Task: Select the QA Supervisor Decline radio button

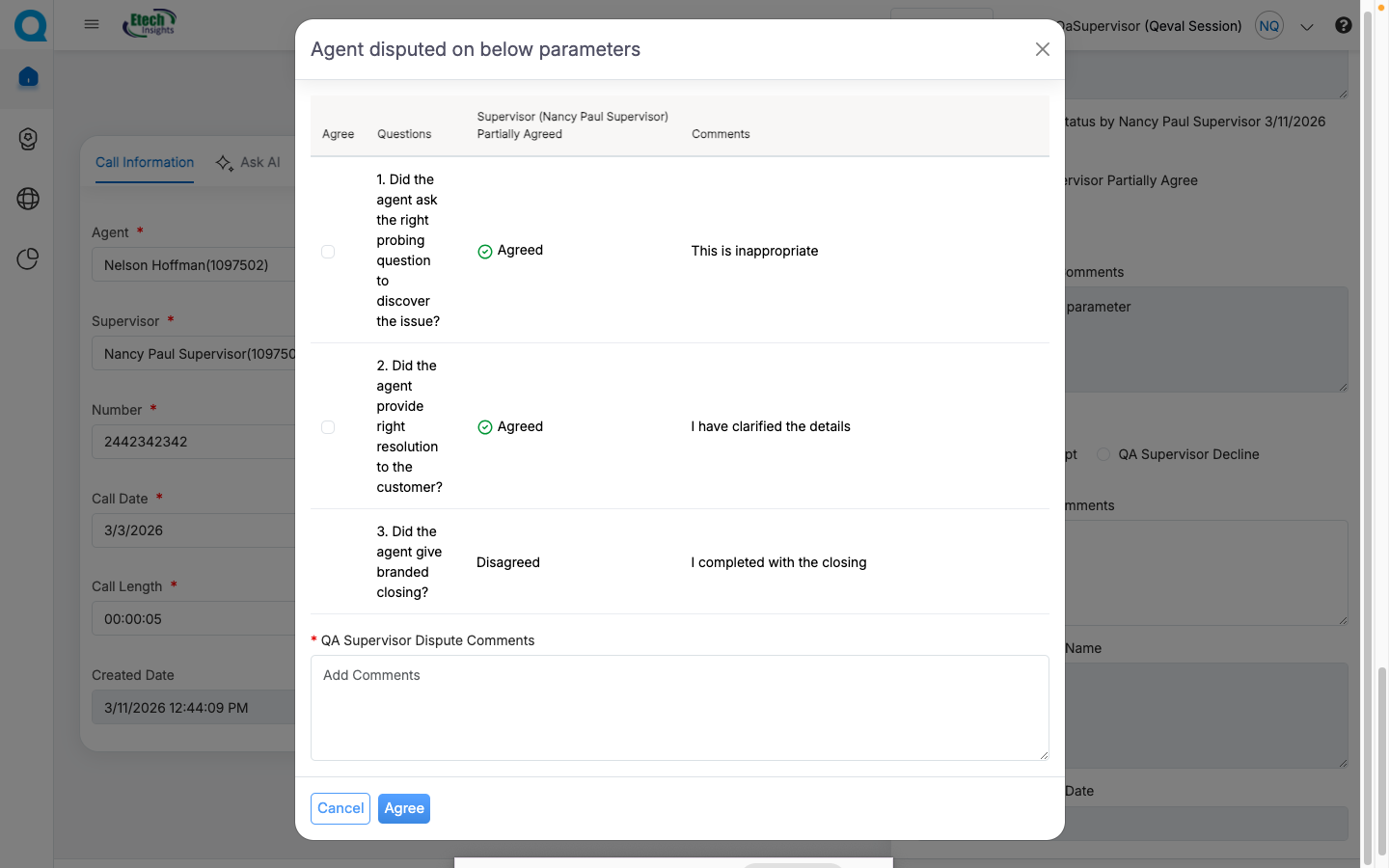Action: point(1103,454)
